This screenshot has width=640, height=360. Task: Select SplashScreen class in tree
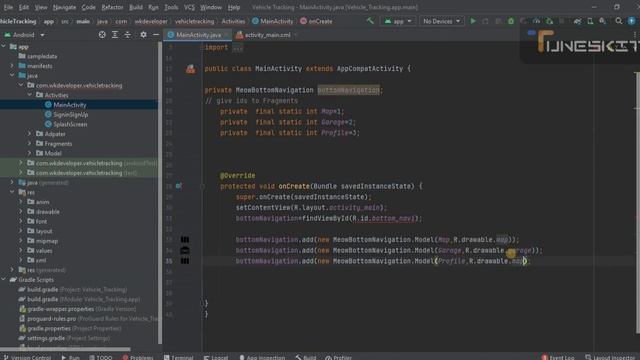coord(70,124)
